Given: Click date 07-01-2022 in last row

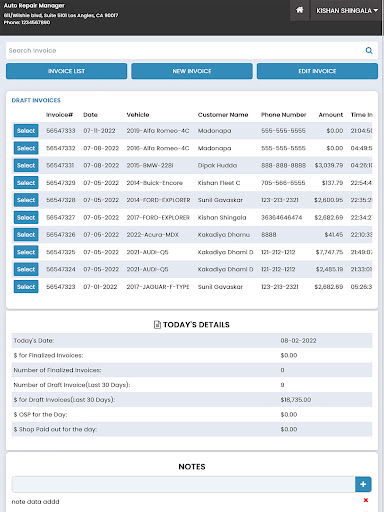Looking at the screenshot, I should click(x=100, y=287).
